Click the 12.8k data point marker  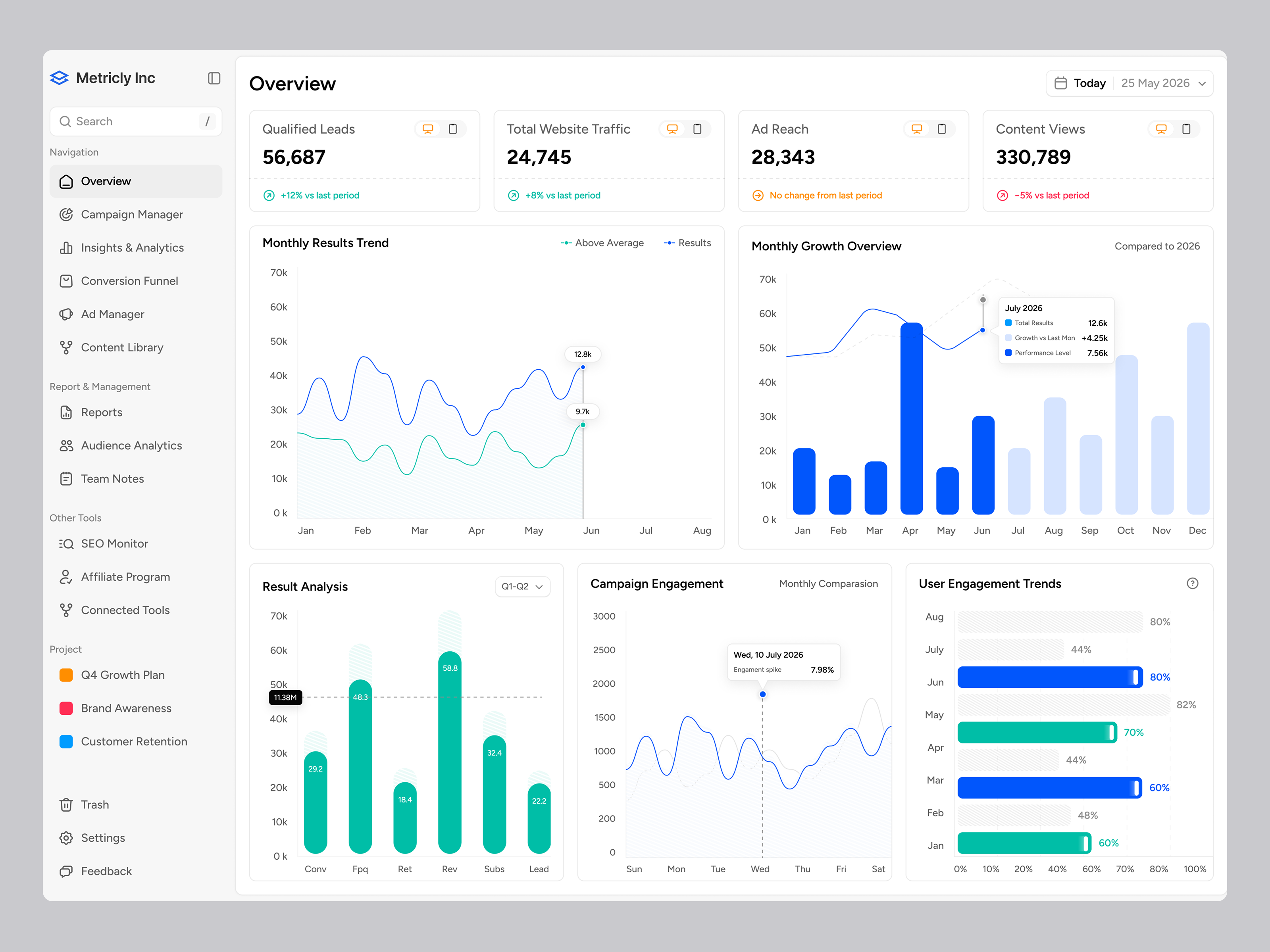[583, 367]
